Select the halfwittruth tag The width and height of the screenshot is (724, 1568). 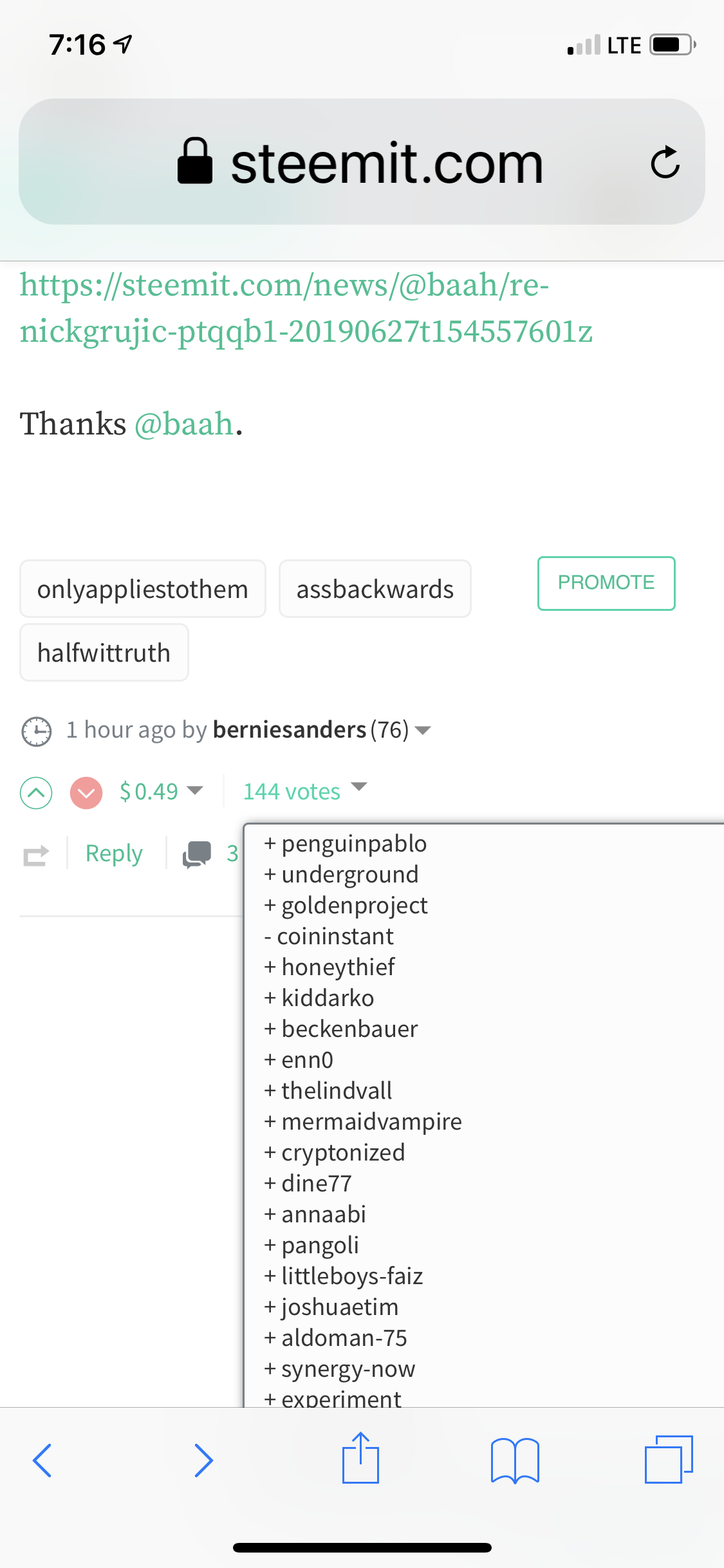pyautogui.click(x=104, y=652)
